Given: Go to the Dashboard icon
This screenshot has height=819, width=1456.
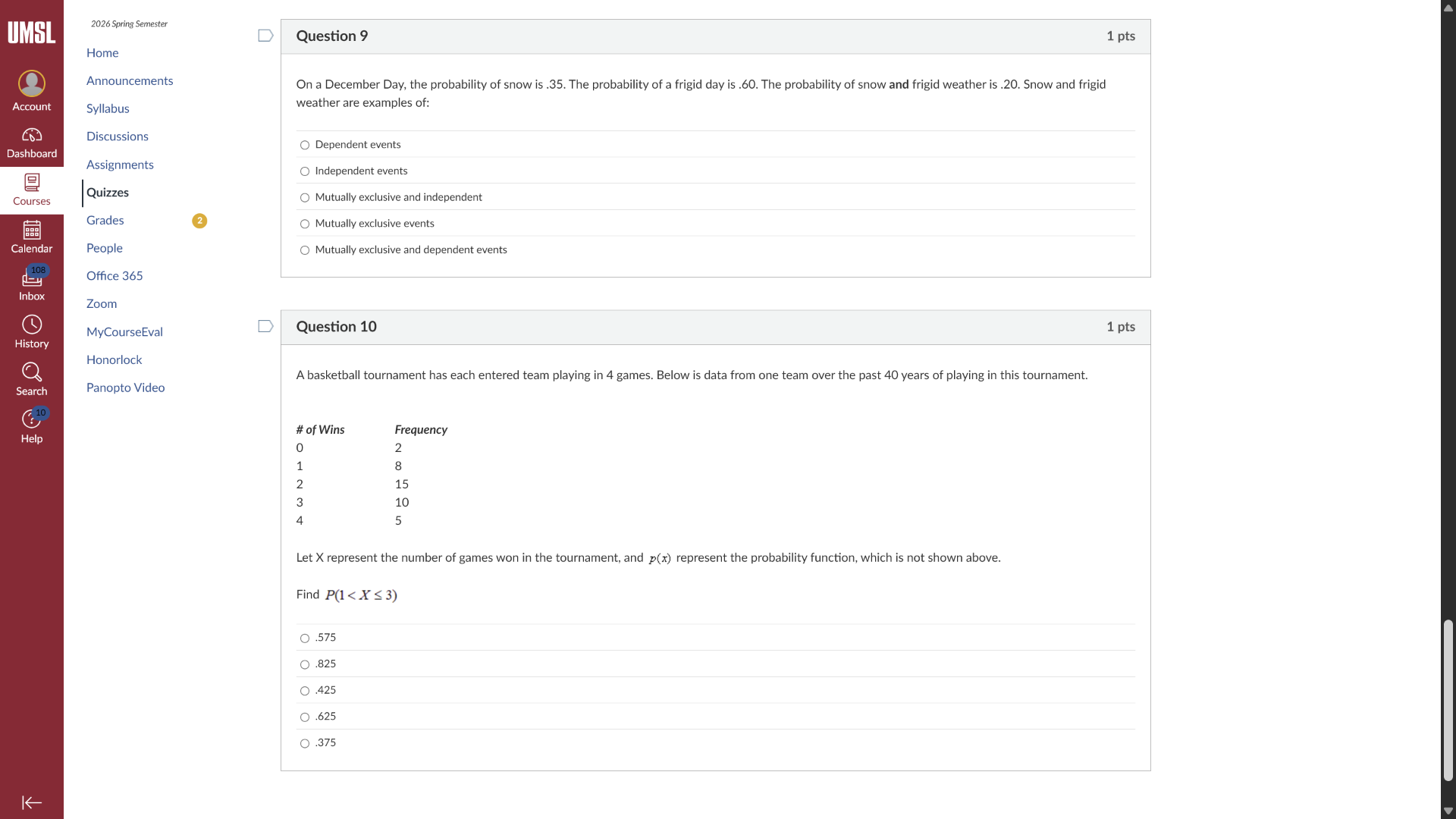Looking at the screenshot, I should tap(32, 136).
